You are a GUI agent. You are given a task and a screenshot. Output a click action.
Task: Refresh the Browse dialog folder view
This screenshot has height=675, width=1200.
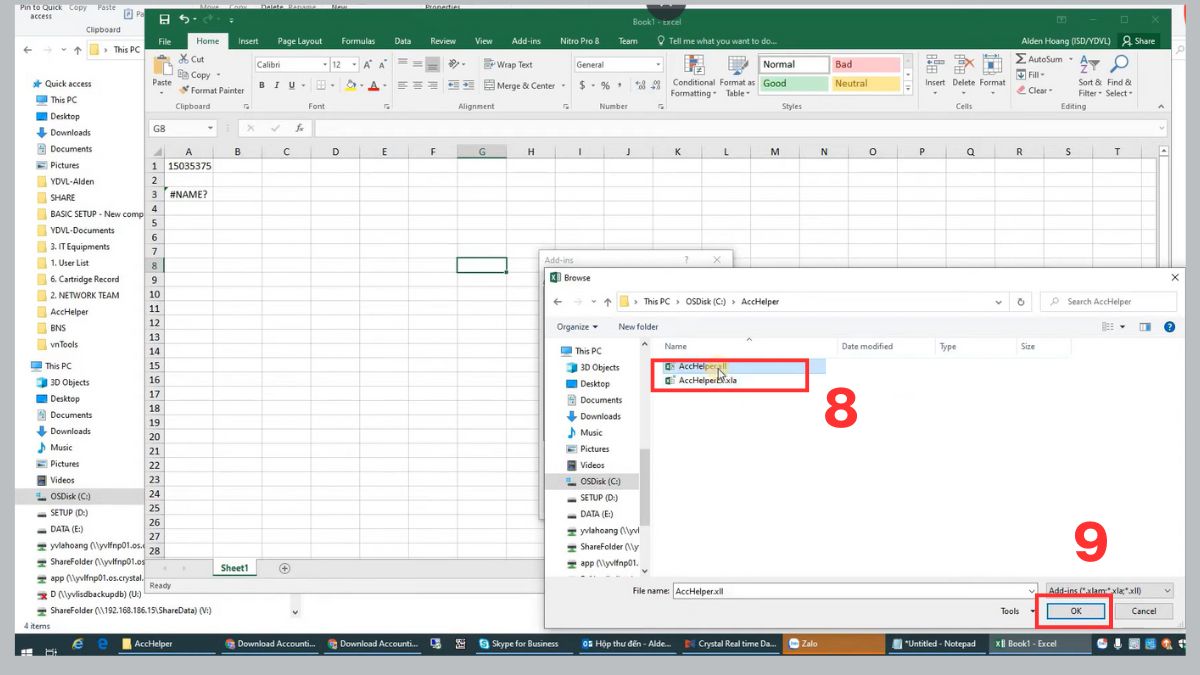click(x=1021, y=301)
